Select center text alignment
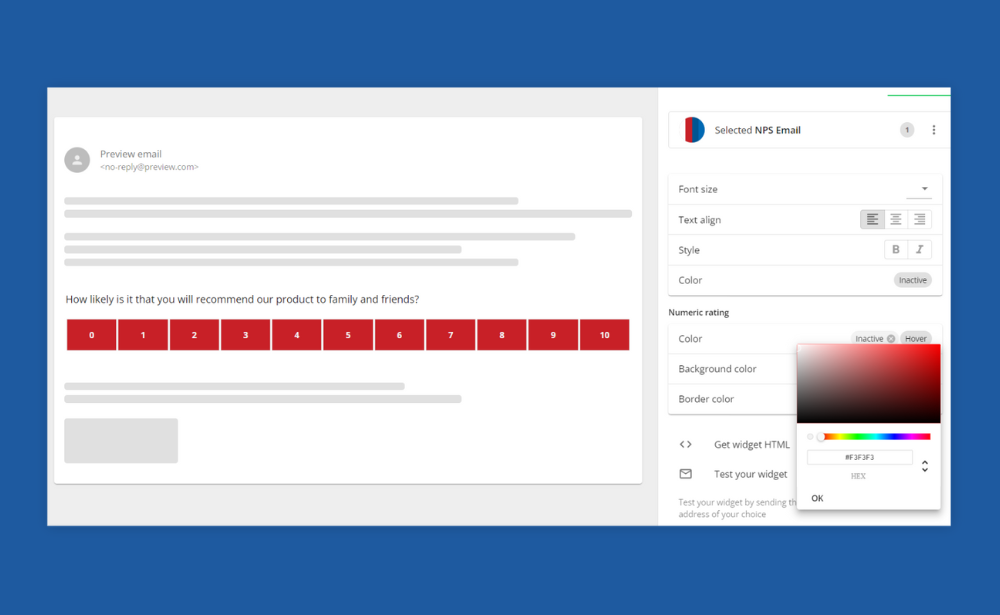 pos(897,219)
